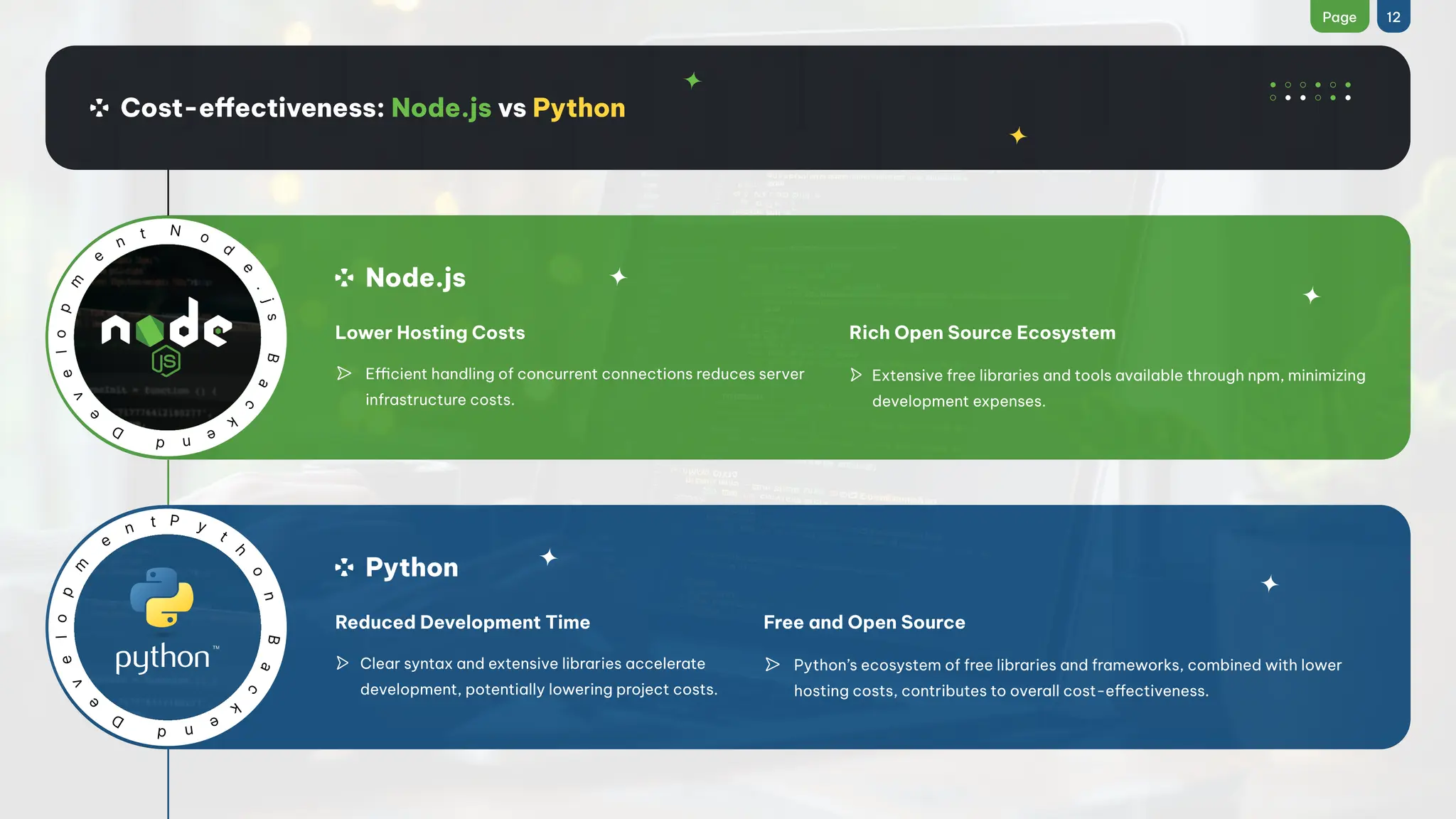This screenshot has height=819, width=1456.
Task: Click the text 'Clear syntax and extensive libraries accelerate'
Action: pyautogui.click(x=532, y=663)
